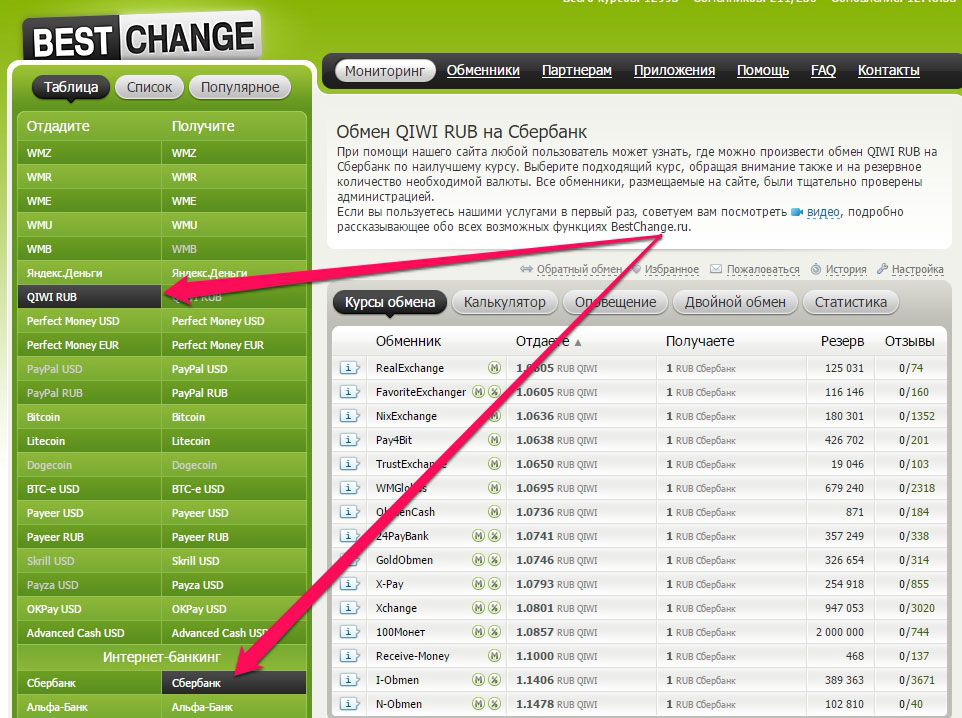The image size is (962, 718).
Task: Select Яндекс.Деньги in Отдадите column
Action: click(x=89, y=273)
